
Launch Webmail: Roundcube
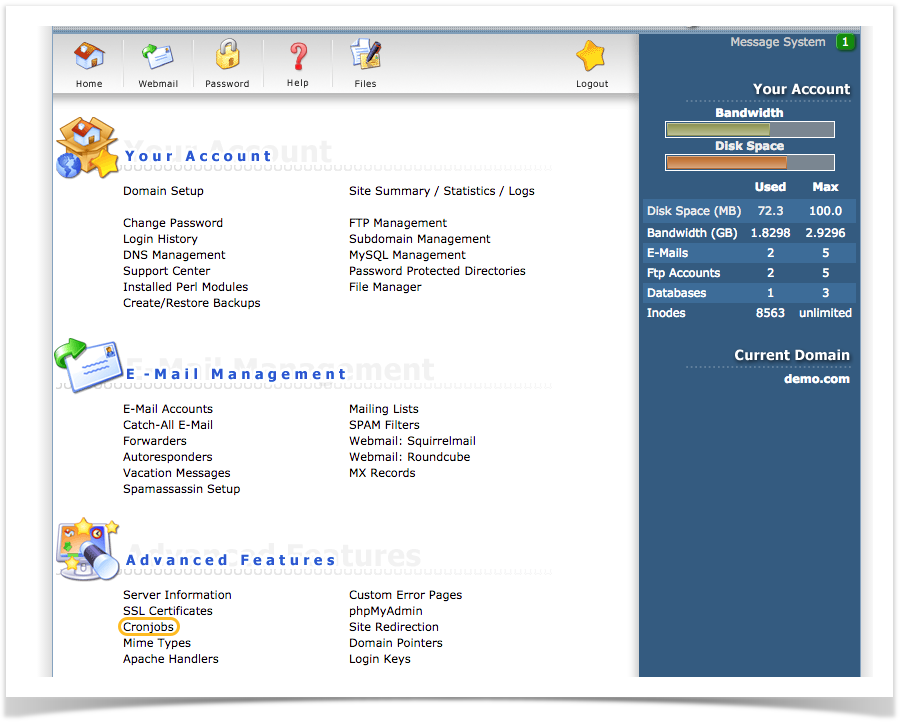pos(410,457)
